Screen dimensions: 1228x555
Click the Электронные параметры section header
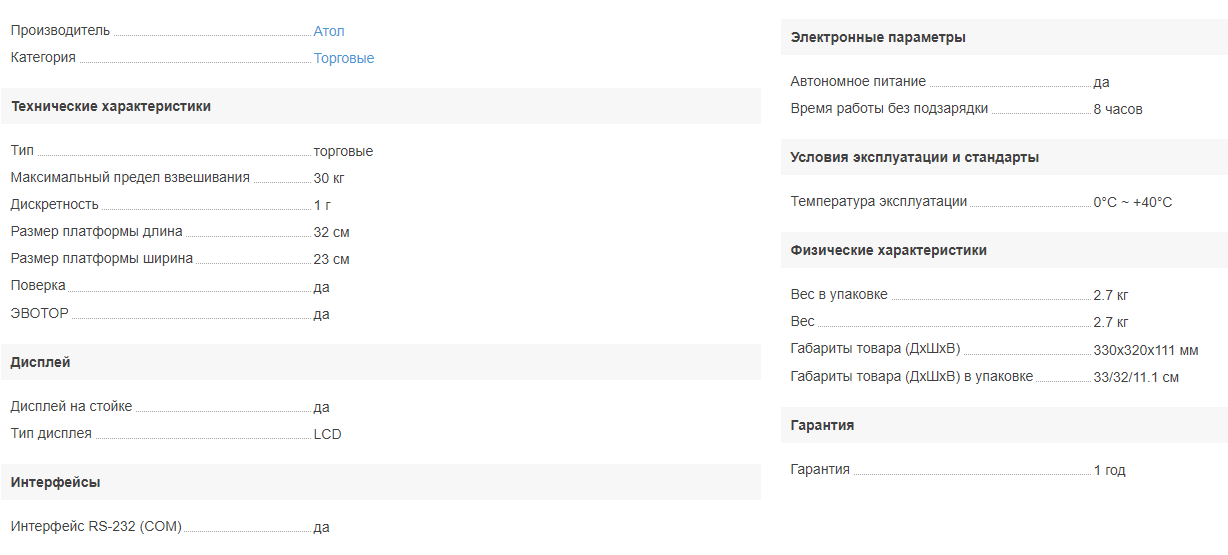[x=878, y=37]
